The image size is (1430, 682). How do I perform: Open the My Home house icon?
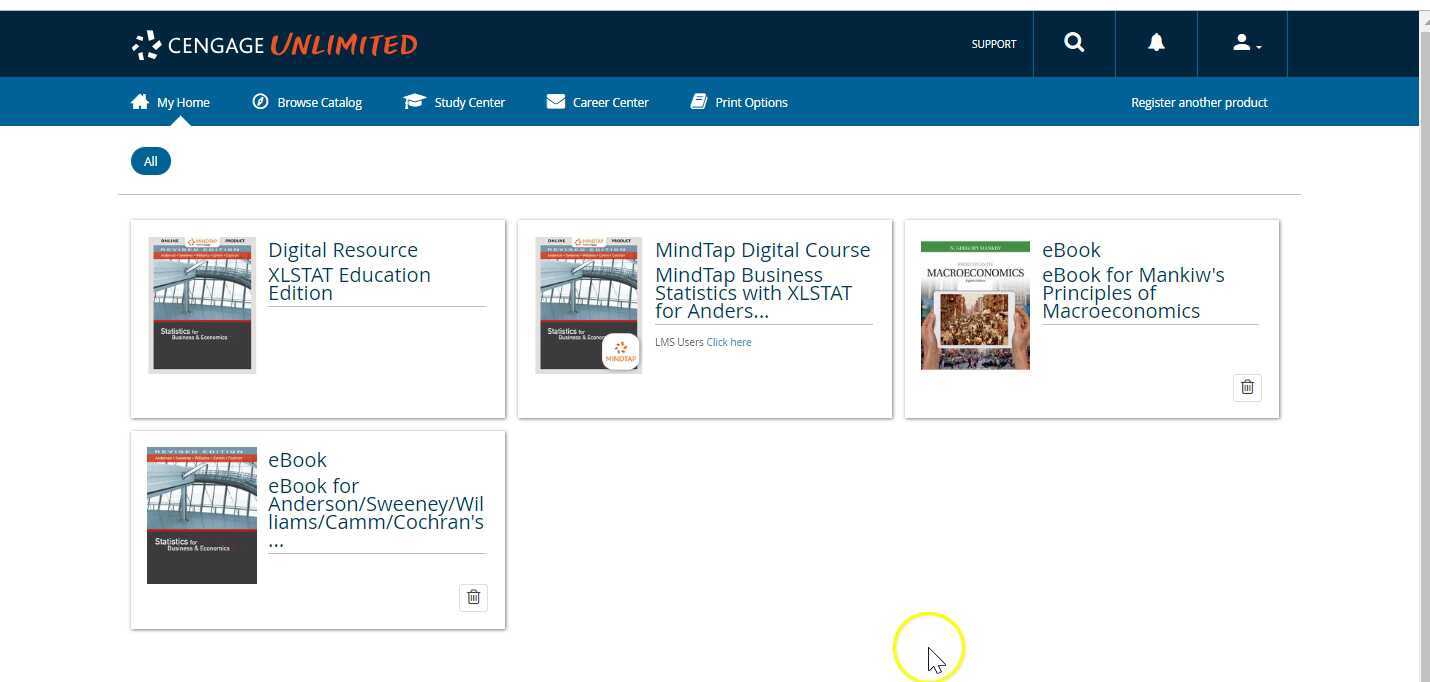click(x=139, y=100)
